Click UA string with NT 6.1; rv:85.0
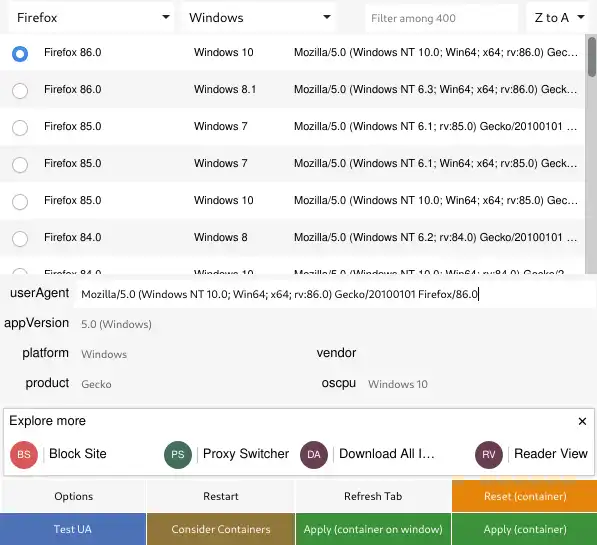This screenshot has height=545, width=597. [x=436, y=126]
